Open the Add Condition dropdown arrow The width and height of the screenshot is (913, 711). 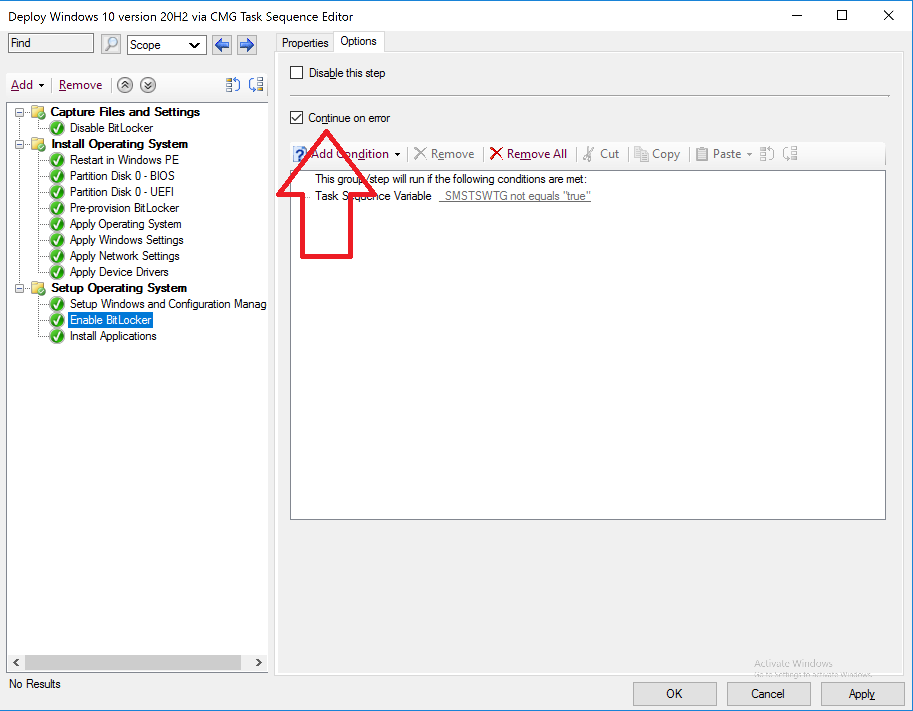(397, 154)
